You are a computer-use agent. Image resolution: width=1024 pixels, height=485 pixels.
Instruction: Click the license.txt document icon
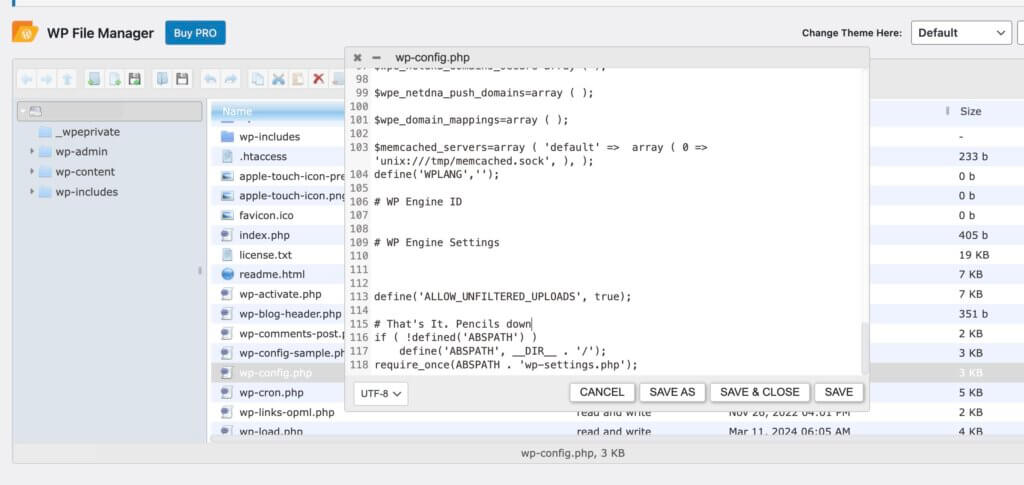click(x=227, y=255)
